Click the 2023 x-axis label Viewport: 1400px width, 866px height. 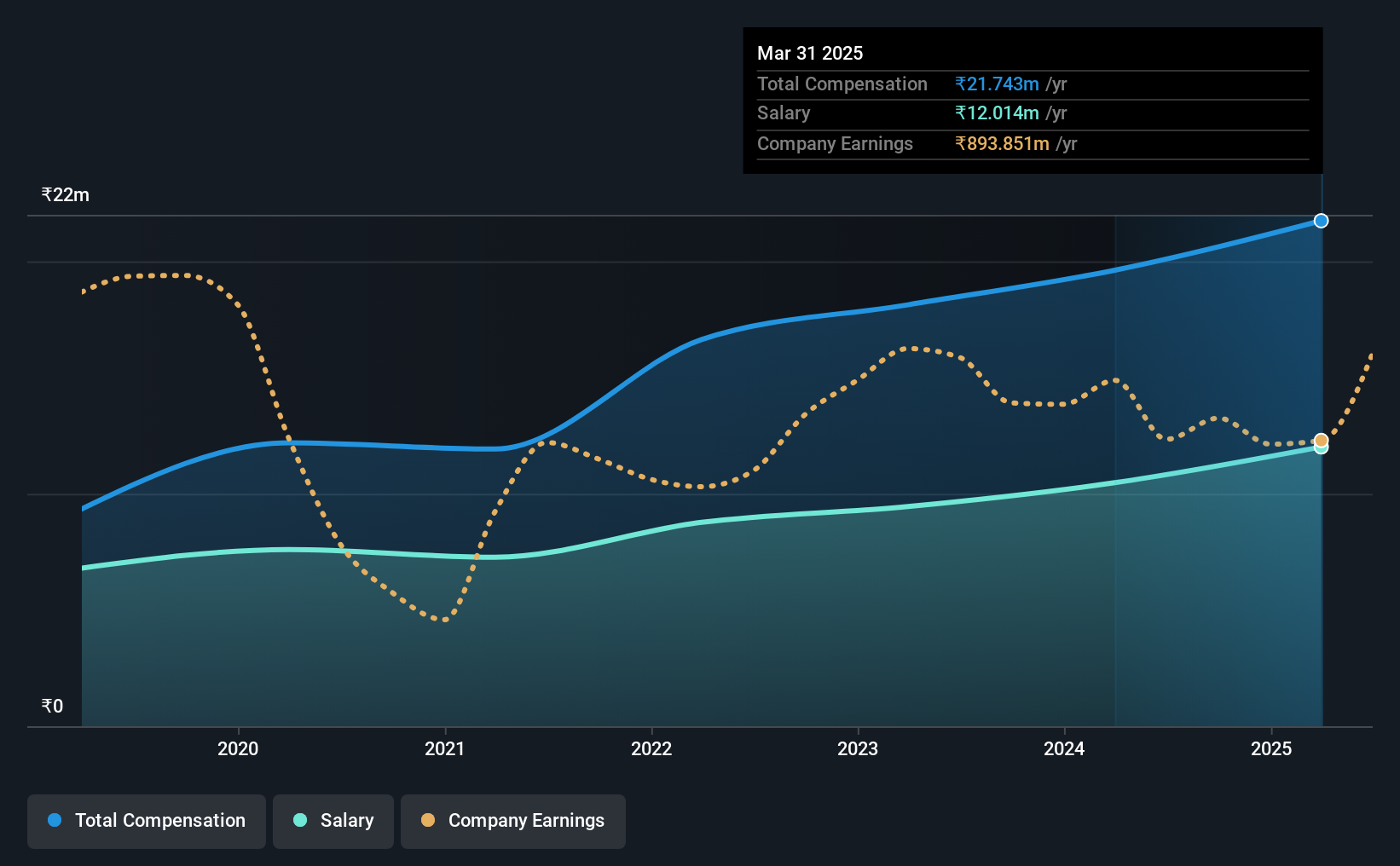858,748
